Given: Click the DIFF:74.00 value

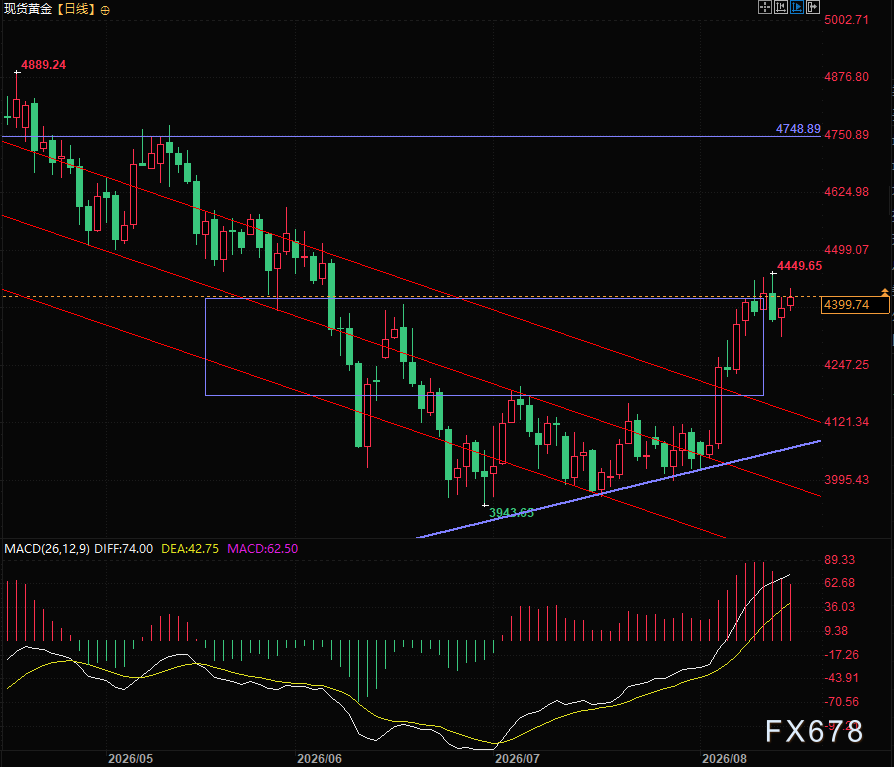Looking at the screenshot, I should [123, 549].
